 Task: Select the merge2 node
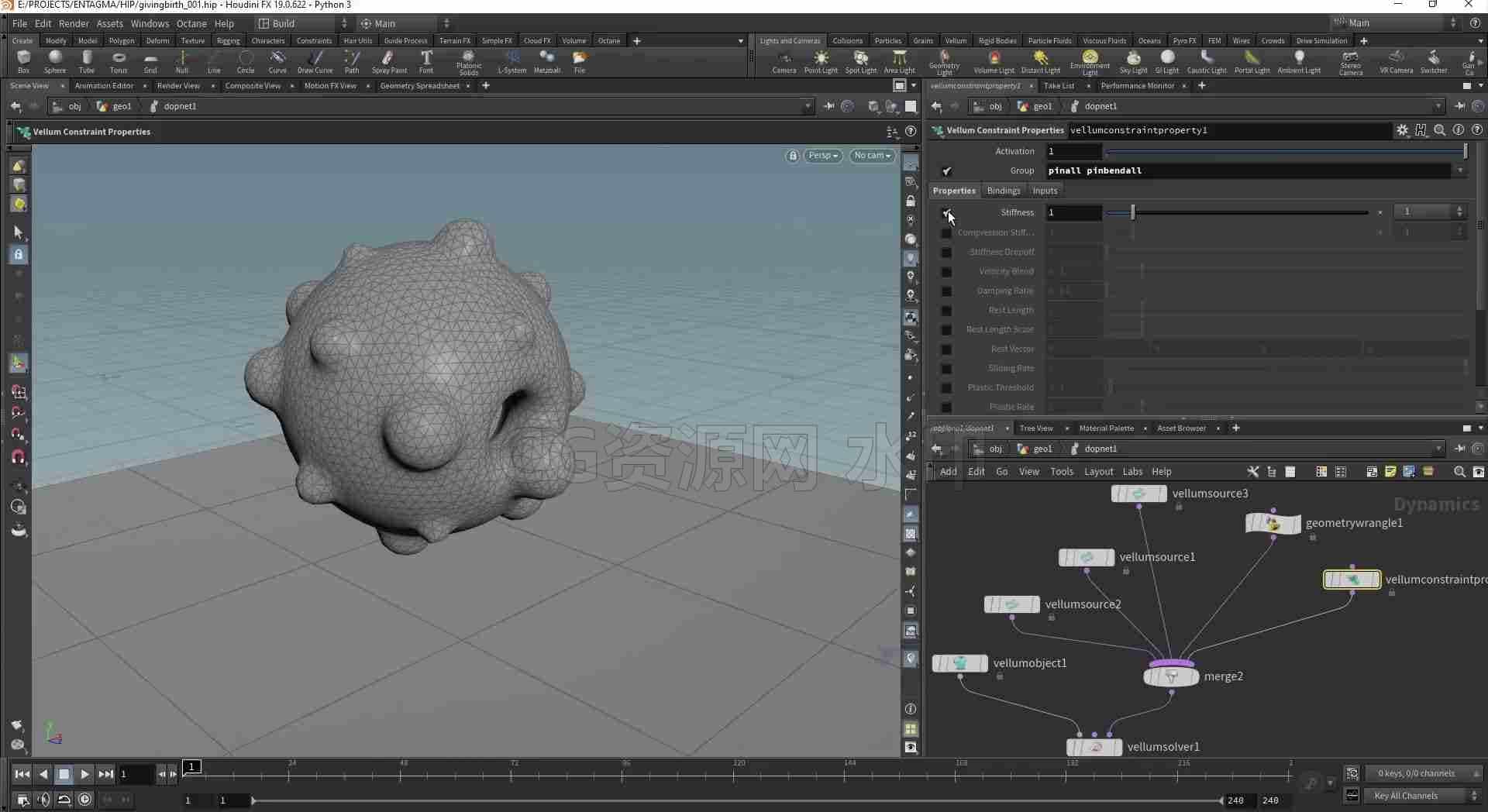pyautogui.click(x=1171, y=676)
